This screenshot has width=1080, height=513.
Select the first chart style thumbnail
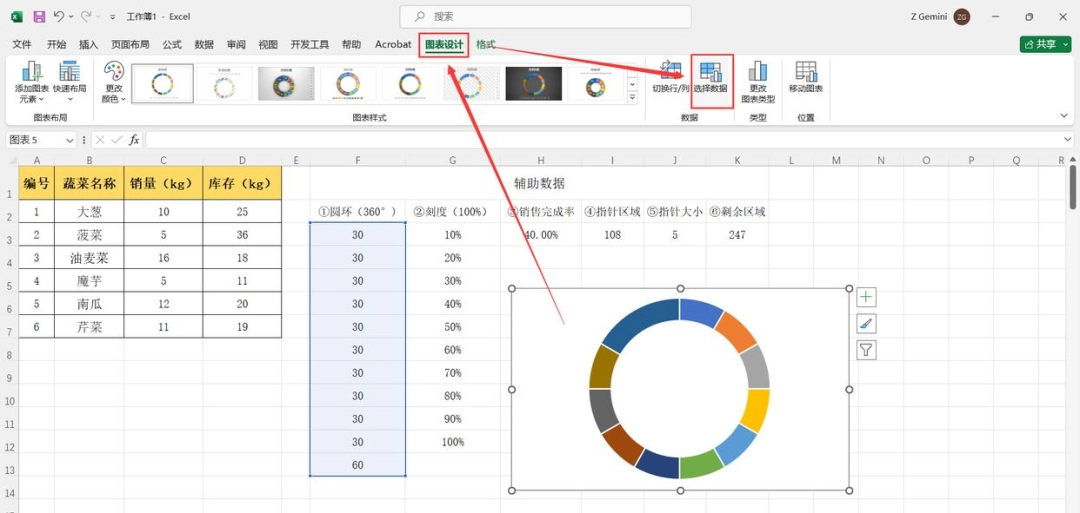tap(162, 83)
